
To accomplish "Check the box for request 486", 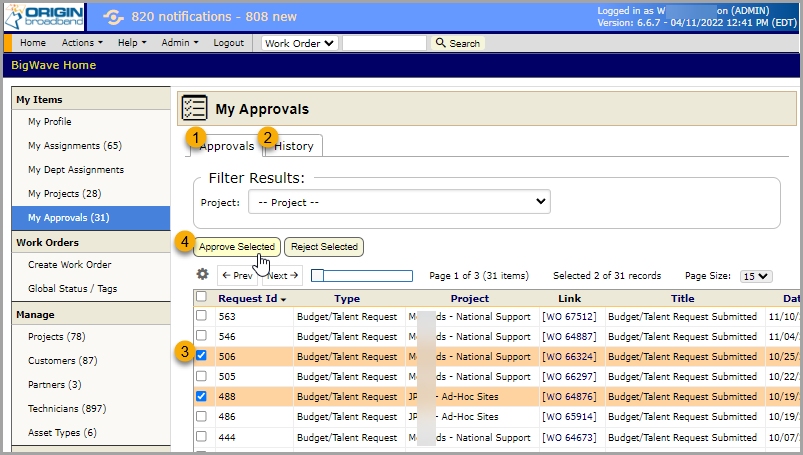I will pos(201,416).
